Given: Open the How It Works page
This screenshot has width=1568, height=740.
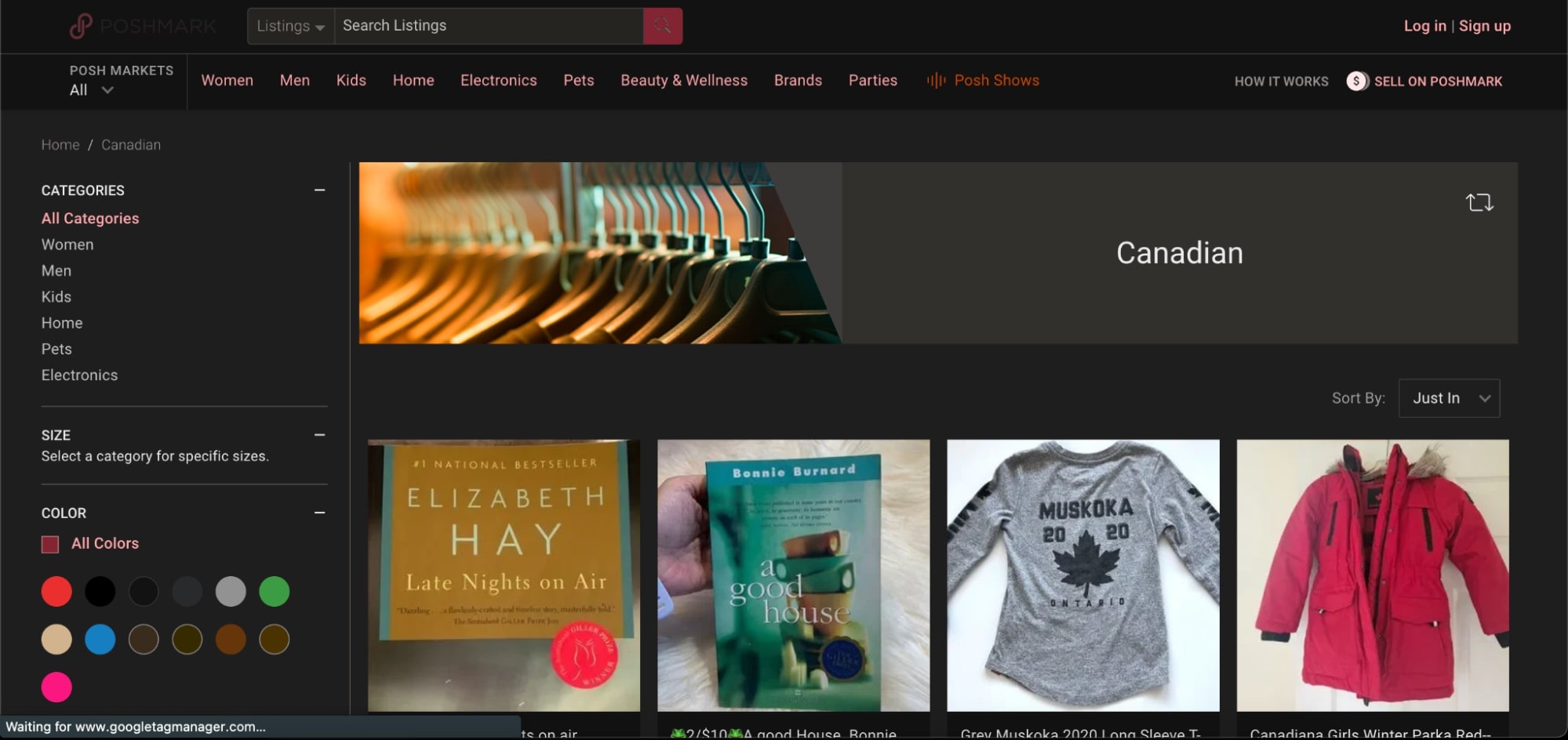Looking at the screenshot, I should pos(1281,81).
